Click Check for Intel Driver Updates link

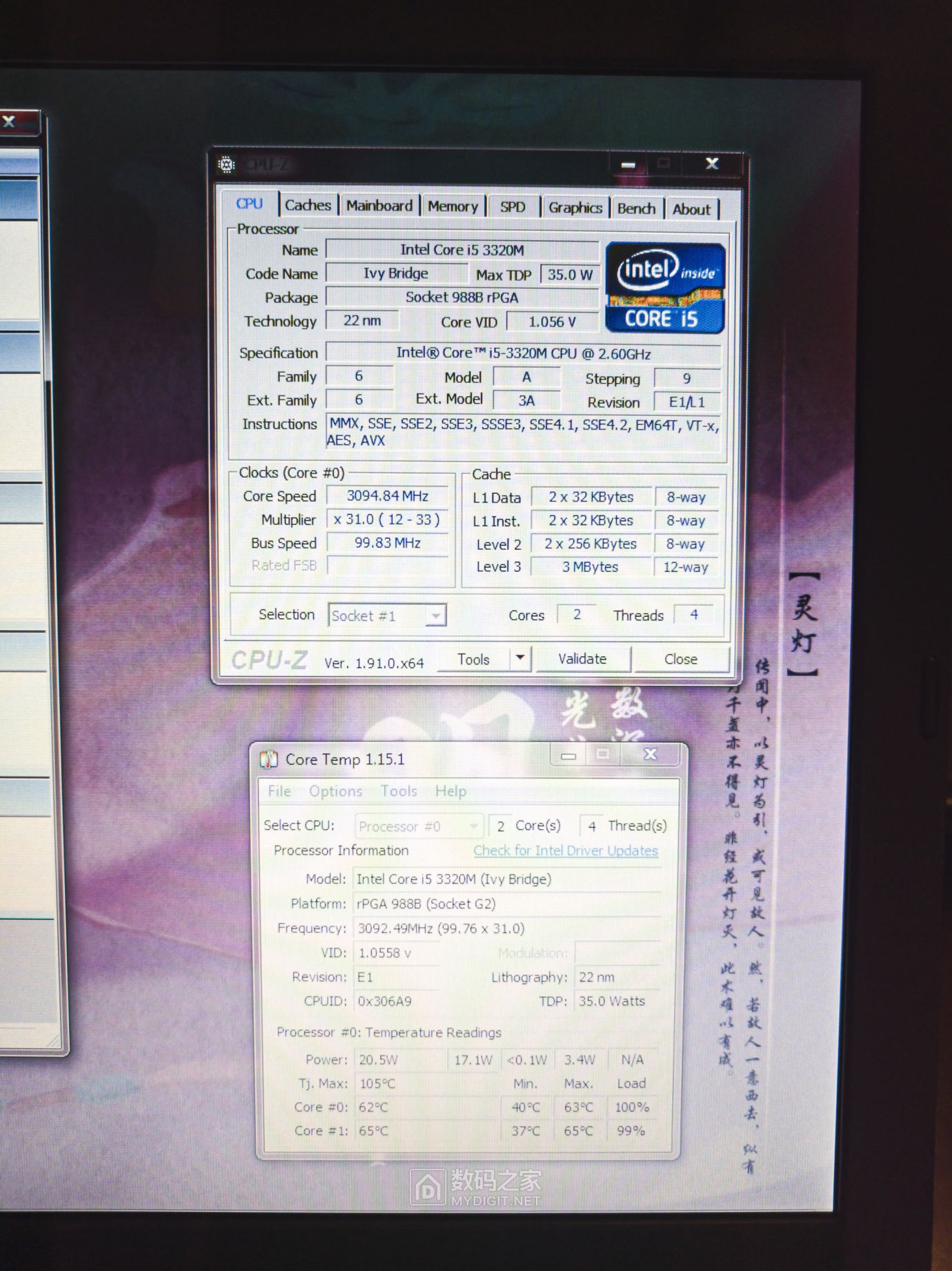click(x=566, y=851)
